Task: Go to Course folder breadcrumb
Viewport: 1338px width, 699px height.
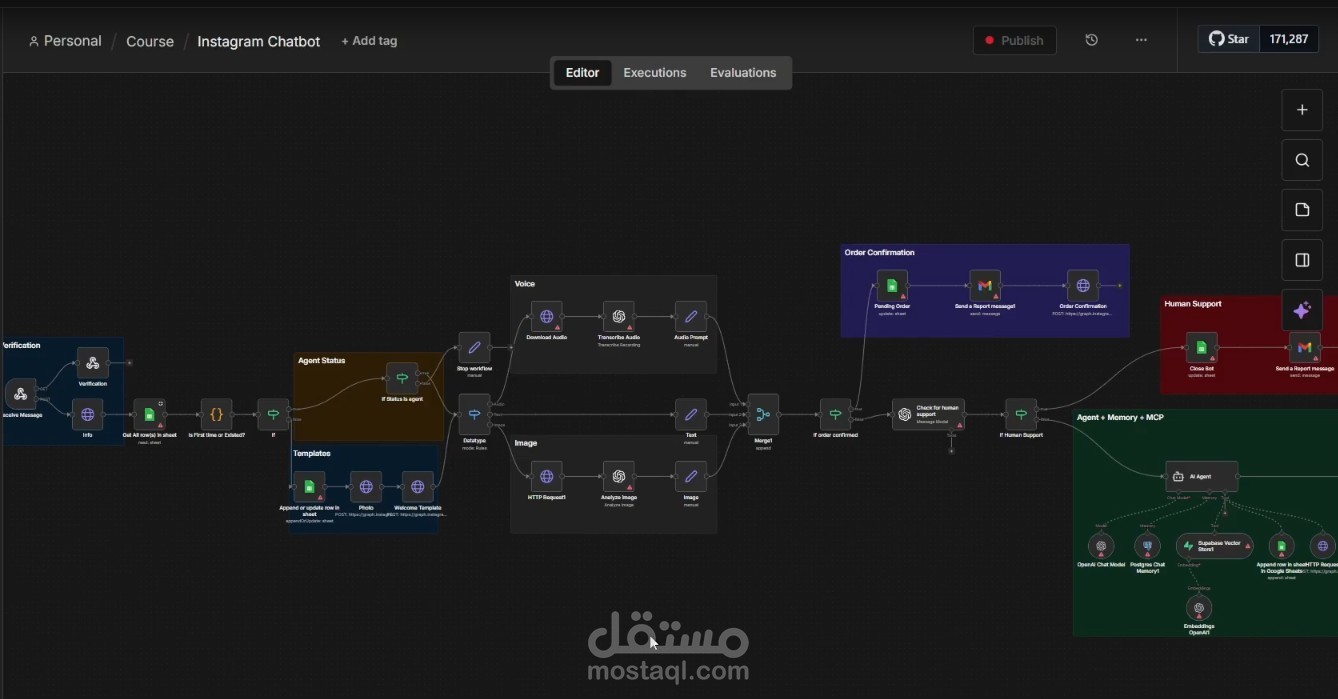Action: tap(150, 41)
